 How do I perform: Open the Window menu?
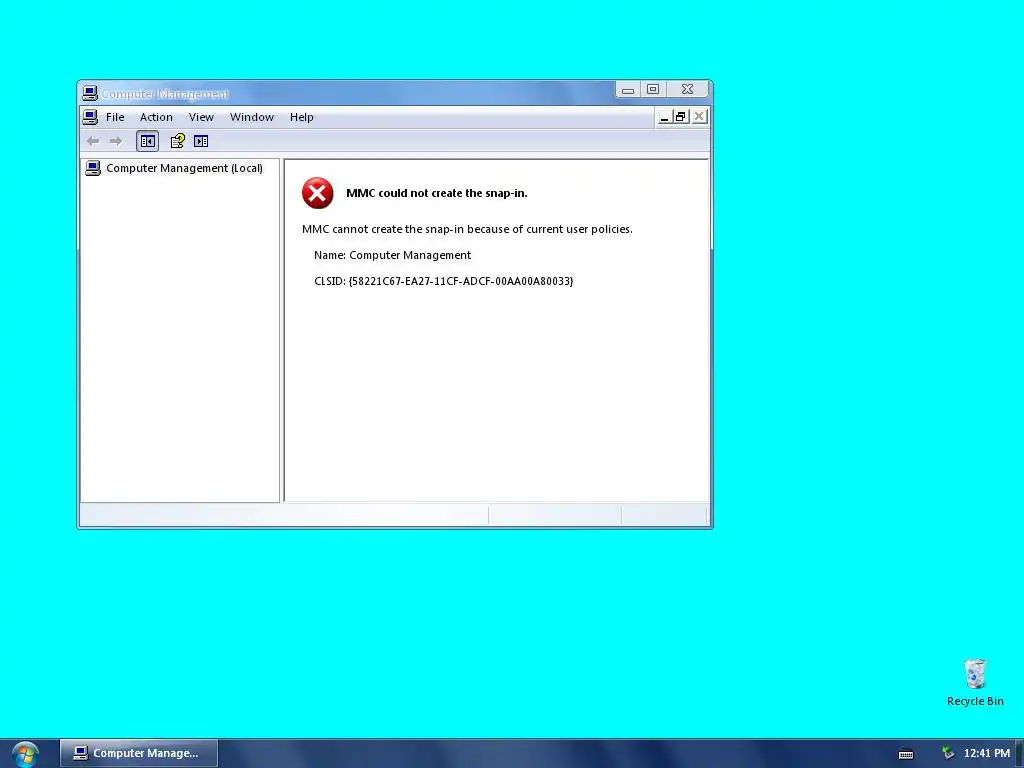[x=251, y=117]
